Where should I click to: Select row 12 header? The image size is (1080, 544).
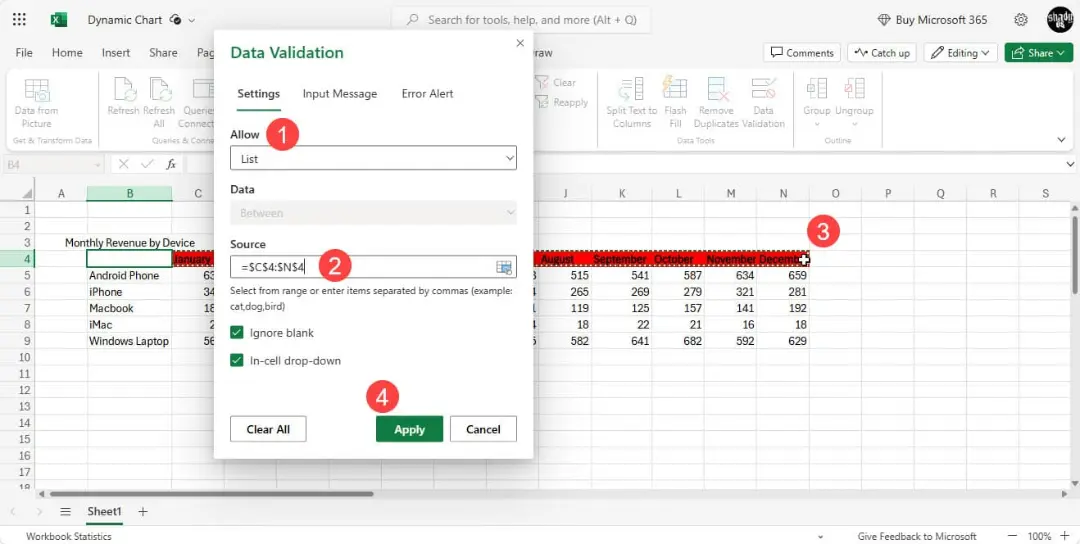pos(26,390)
